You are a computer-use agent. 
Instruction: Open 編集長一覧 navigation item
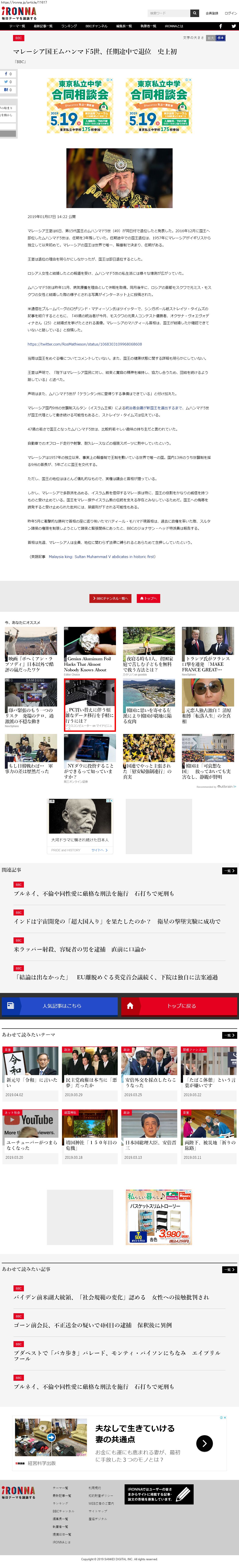pyautogui.click(x=124, y=26)
